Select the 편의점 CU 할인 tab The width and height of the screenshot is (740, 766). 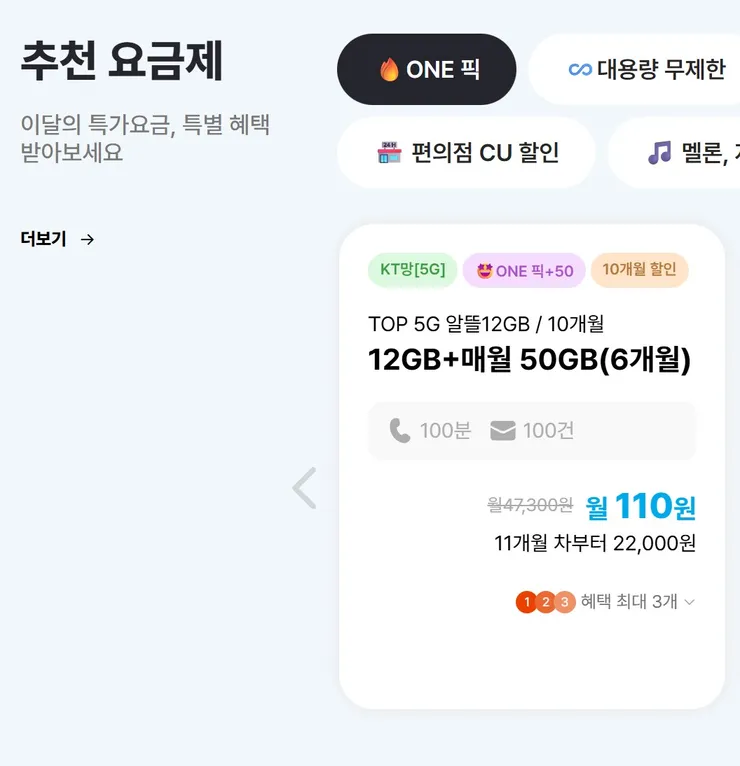point(467,153)
